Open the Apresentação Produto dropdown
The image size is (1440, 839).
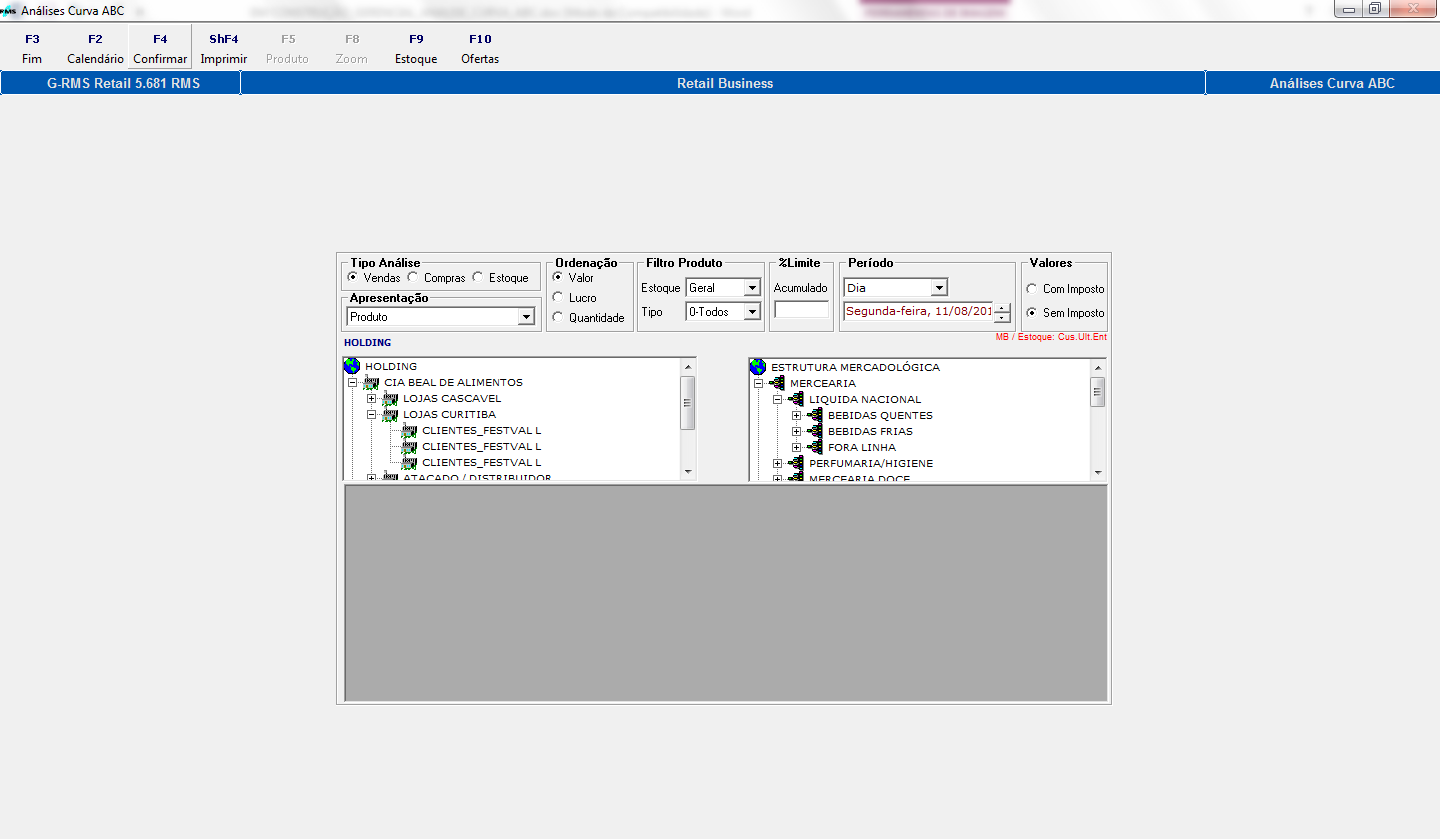coord(526,317)
